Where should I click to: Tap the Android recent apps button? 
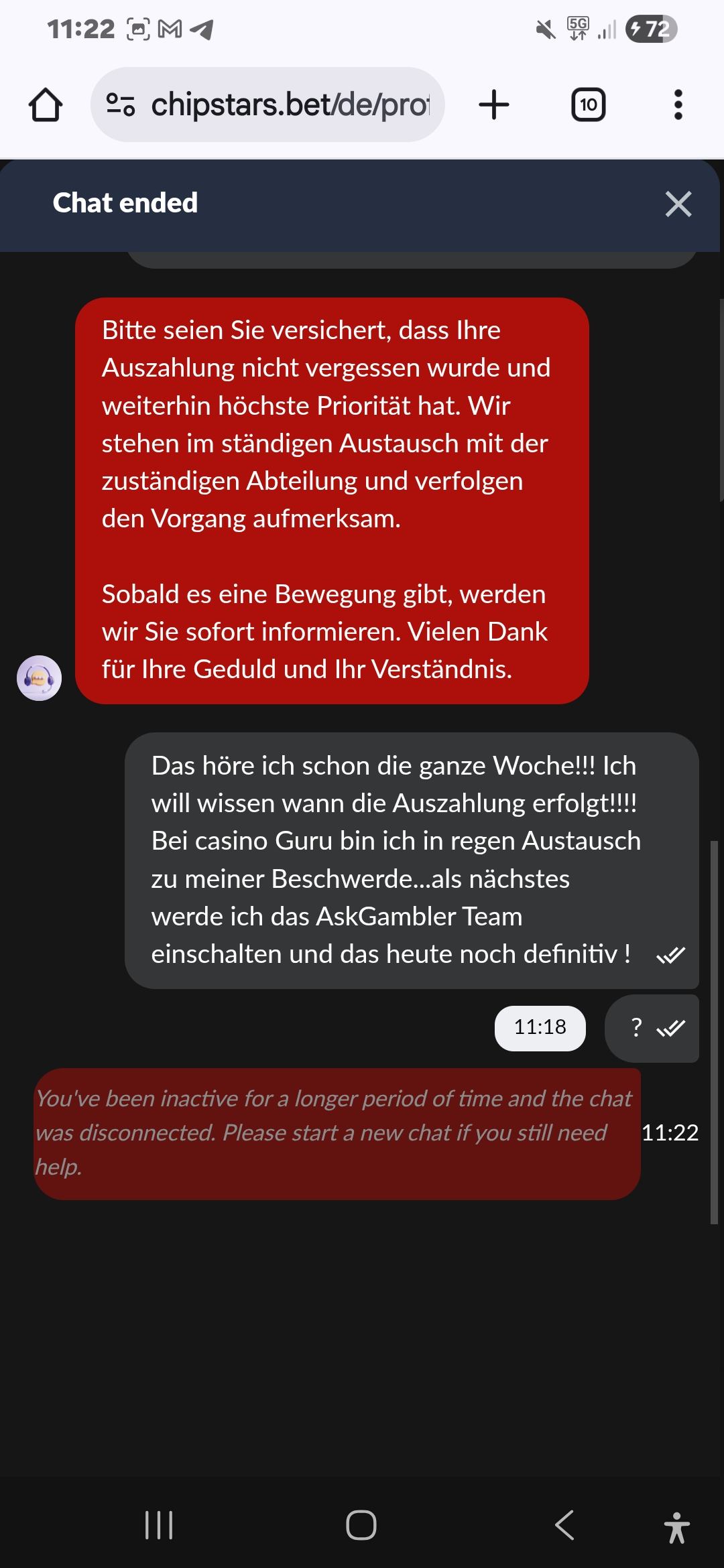[159, 1525]
